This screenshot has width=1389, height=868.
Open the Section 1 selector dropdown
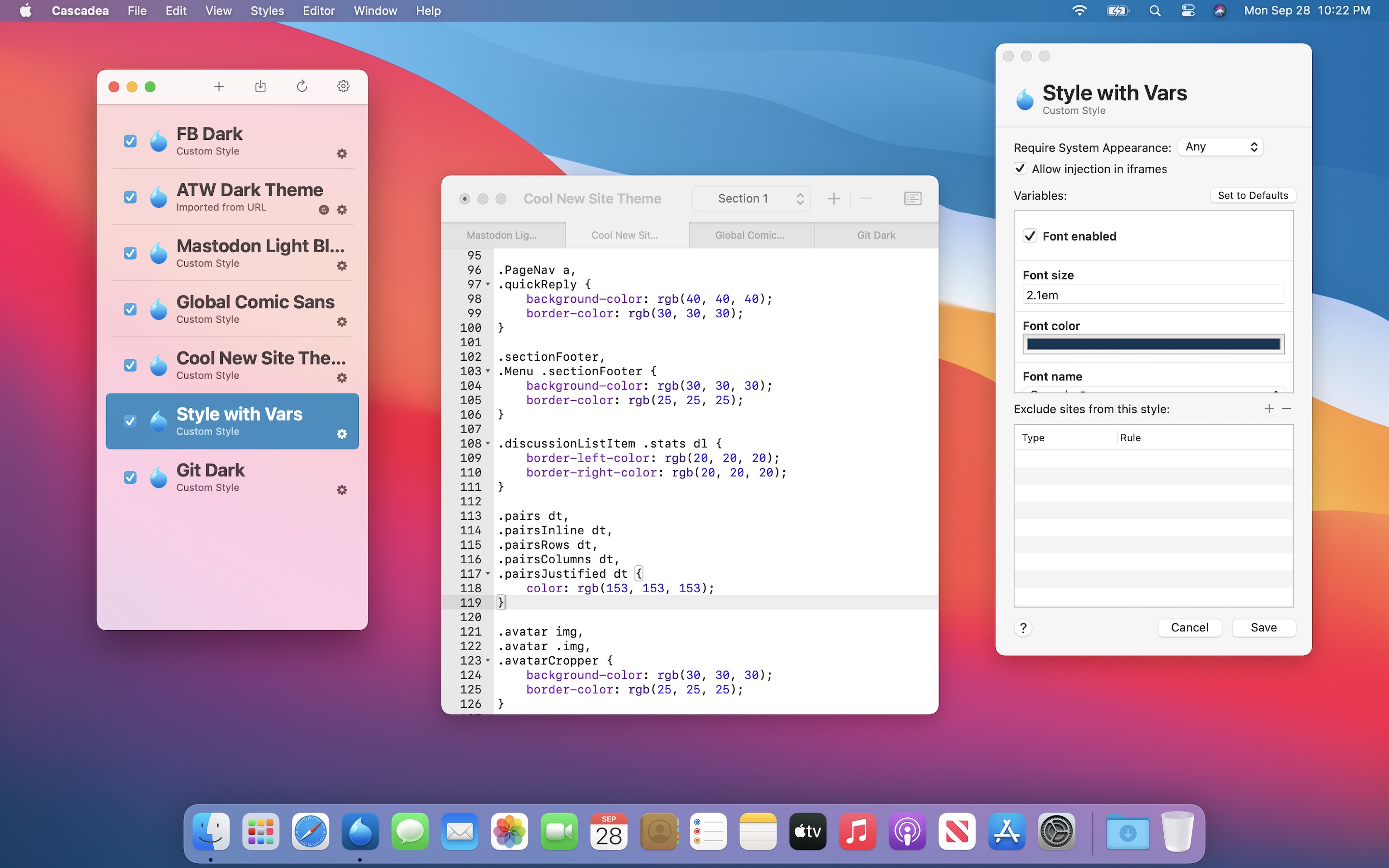pos(751,199)
